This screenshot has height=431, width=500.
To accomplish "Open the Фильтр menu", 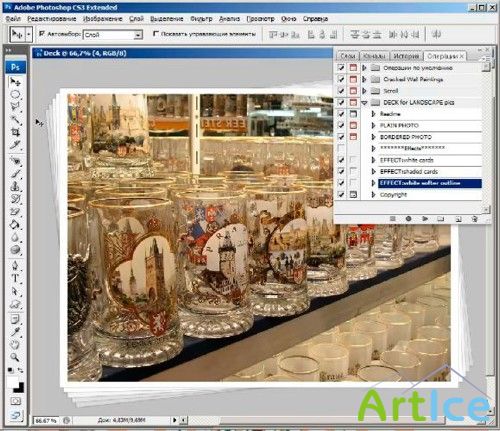I will pos(201,19).
